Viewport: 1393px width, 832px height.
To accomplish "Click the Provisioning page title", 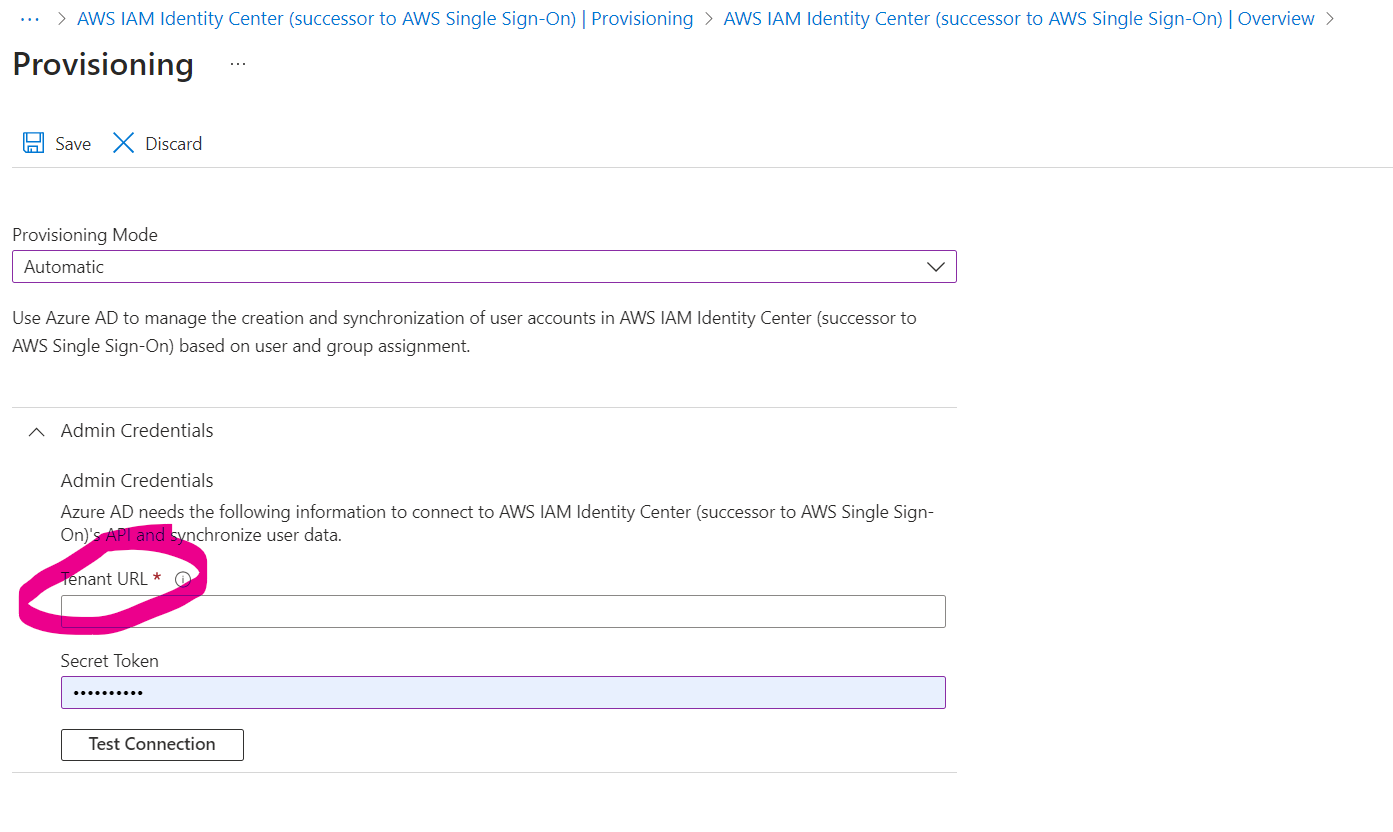I will point(103,64).
